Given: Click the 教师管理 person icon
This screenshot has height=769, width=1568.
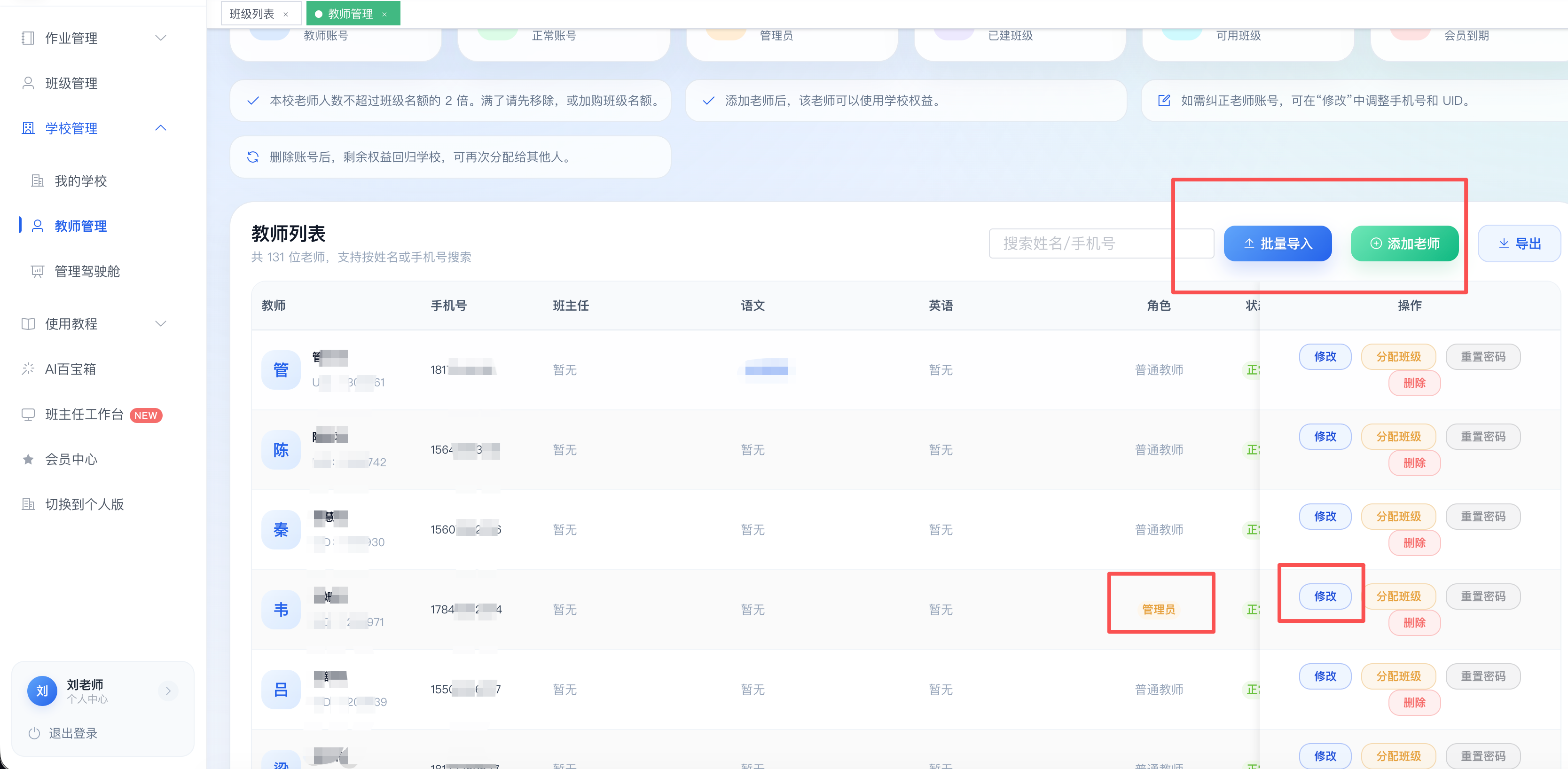Looking at the screenshot, I should tap(38, 226).
